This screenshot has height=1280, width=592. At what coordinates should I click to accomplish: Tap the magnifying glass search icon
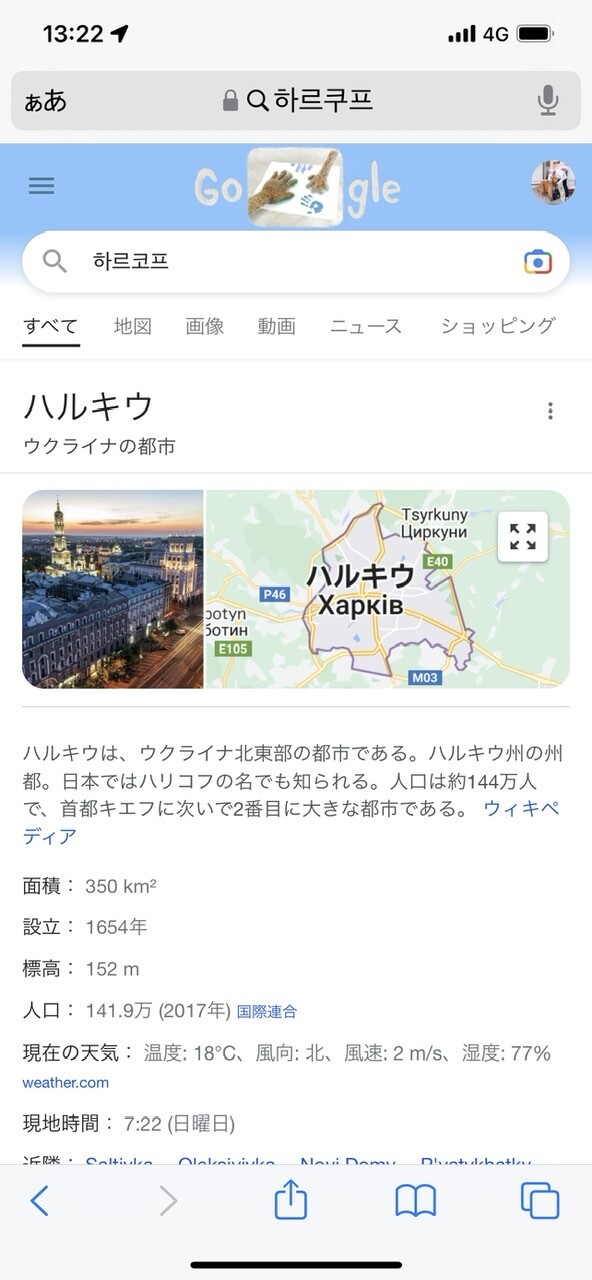pos(56,261)
